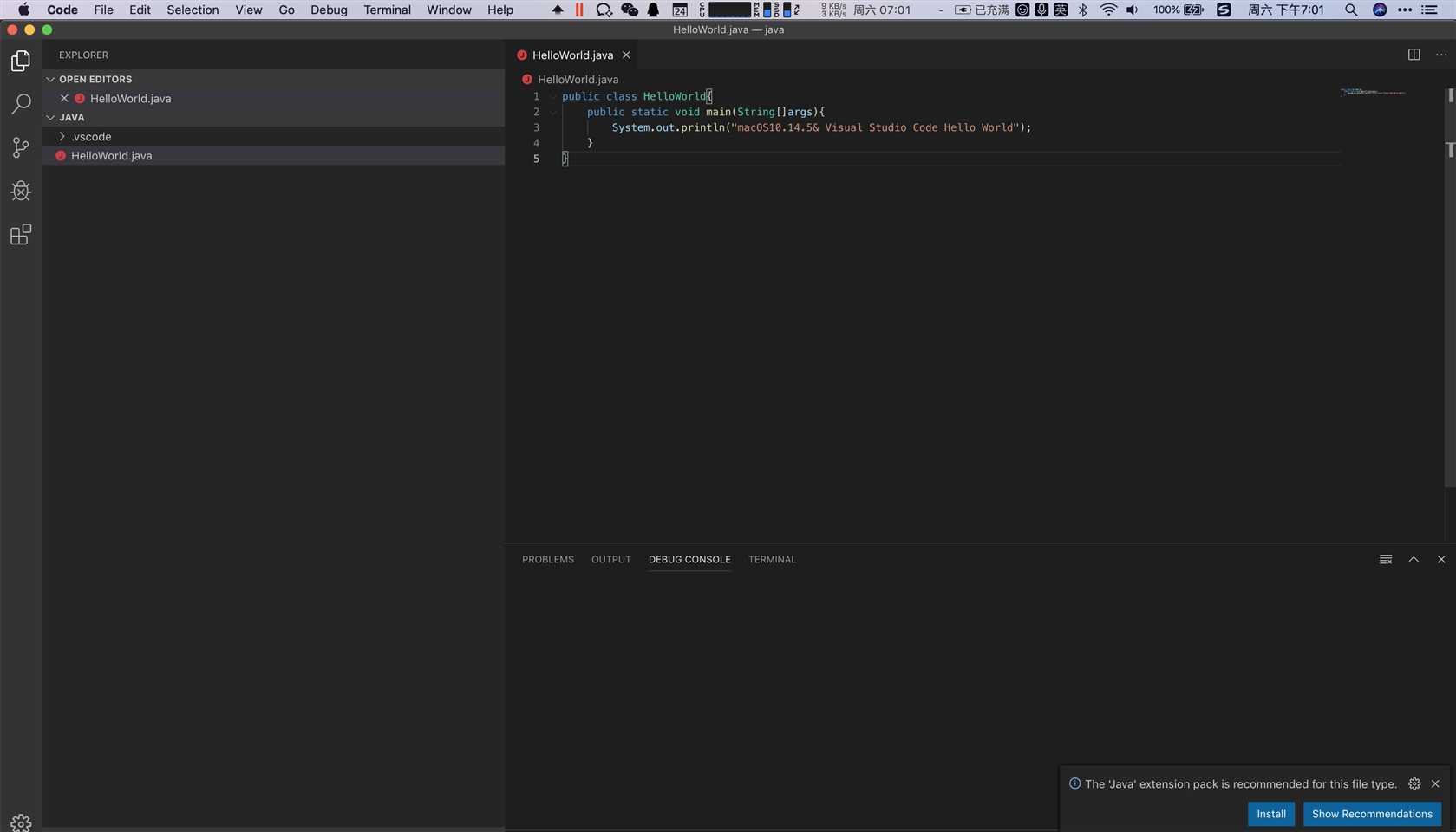Viewport: 1456px width, 832px height.
Task: Open the Selection menu
Action: pyautogui.click(x=193, y=10)
